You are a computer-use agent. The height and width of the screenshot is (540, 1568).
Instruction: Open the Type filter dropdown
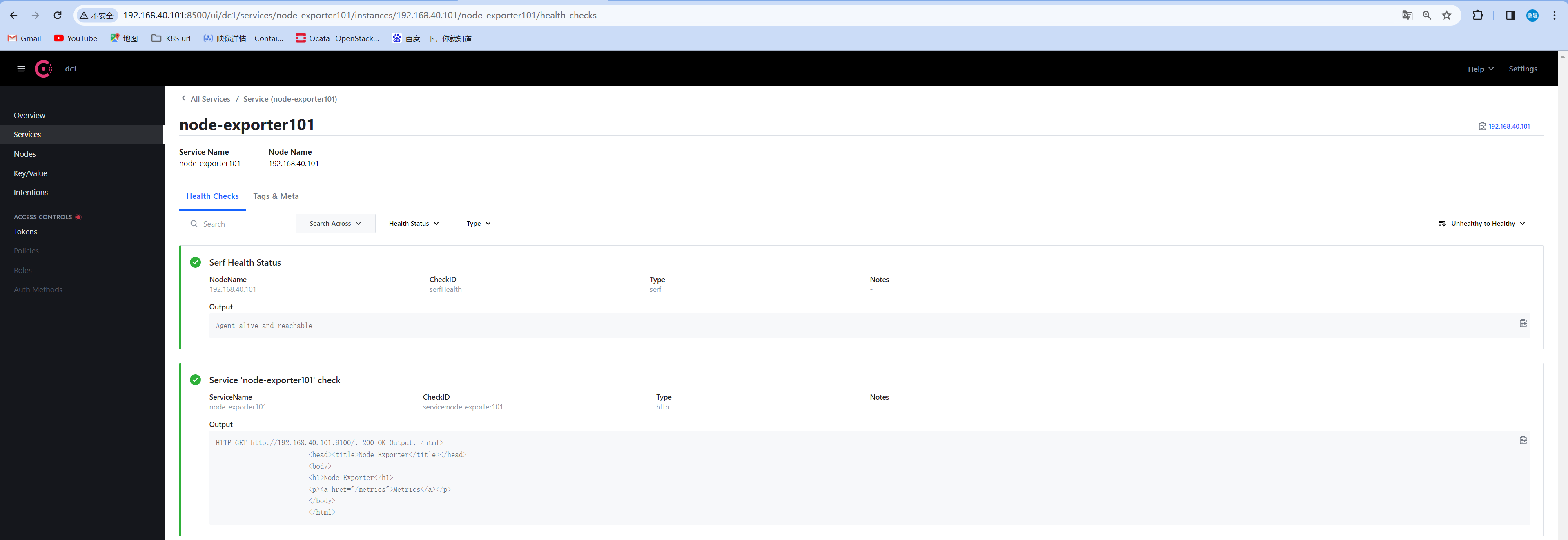[479, 223]
